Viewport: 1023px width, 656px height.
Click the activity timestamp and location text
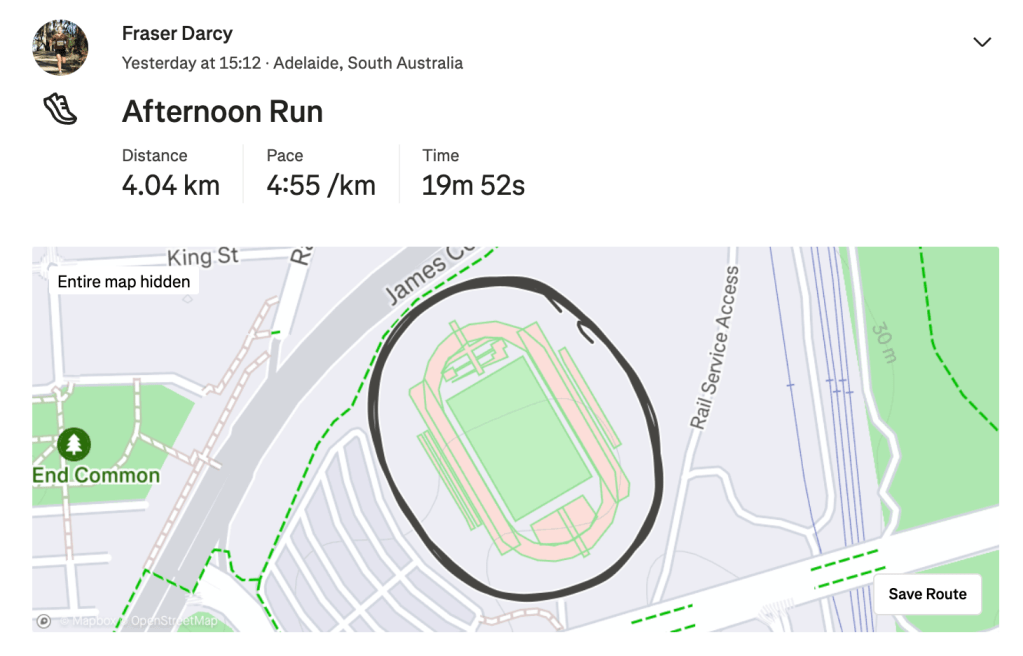coord(292,63)
